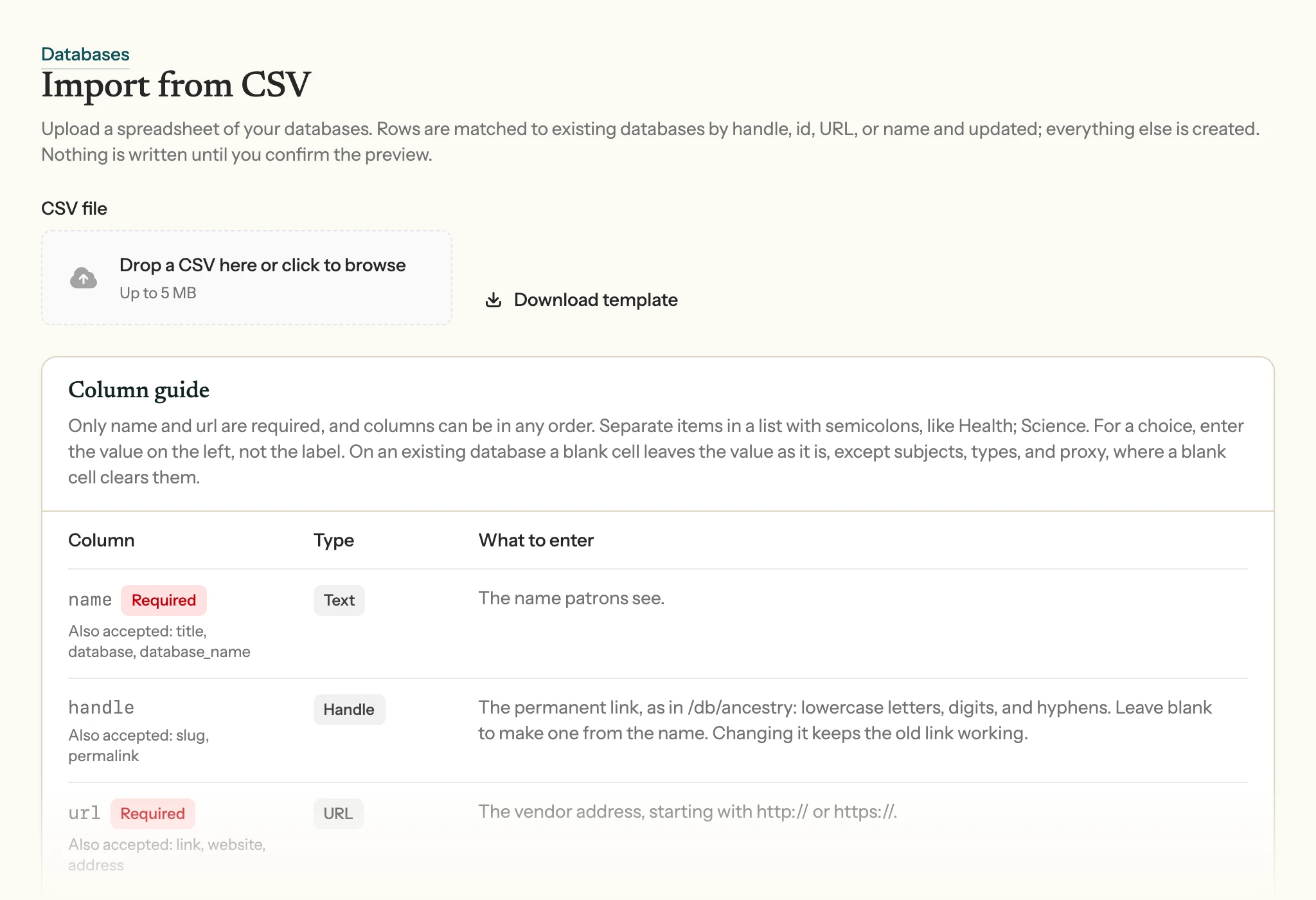The width and height of the screenshot is (1316, 900).
Task: Click Download template button
Action: point(582,300)
